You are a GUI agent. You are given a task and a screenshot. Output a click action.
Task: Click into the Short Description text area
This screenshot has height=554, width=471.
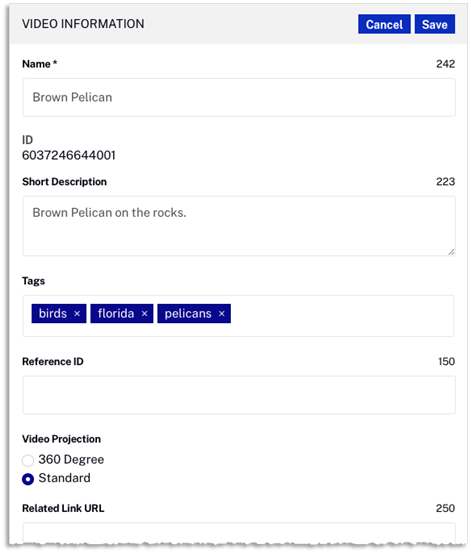(x=239, y=226)
